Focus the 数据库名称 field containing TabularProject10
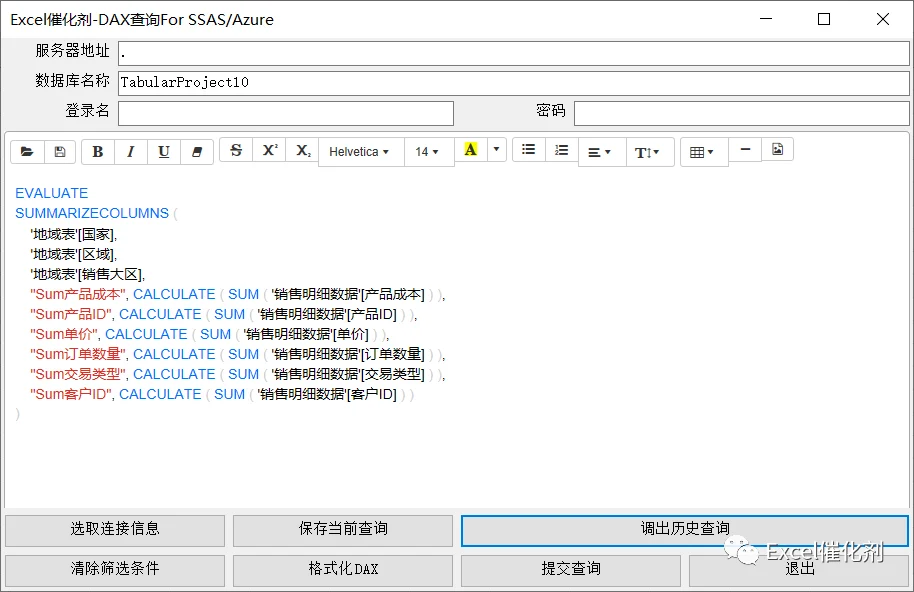This screenshot has height=592, width=914. 514,83
